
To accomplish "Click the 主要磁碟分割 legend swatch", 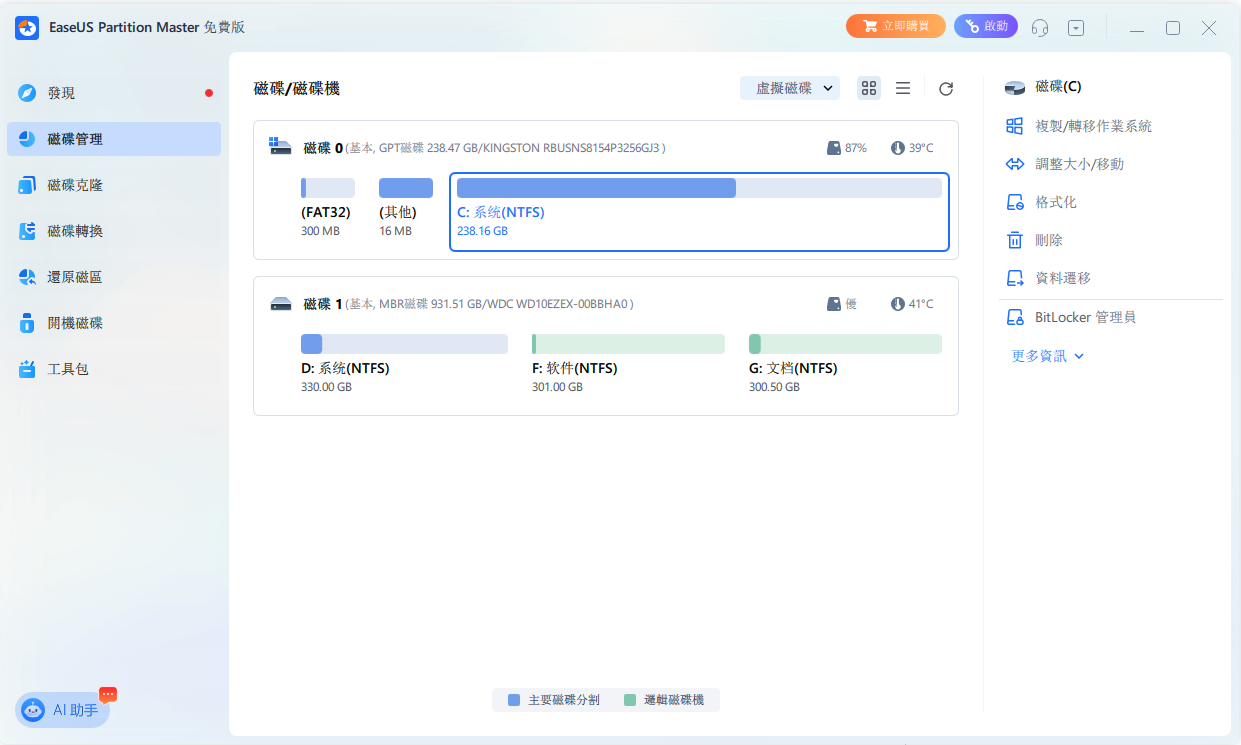I will pyautogui.click(x=514, y=700).
